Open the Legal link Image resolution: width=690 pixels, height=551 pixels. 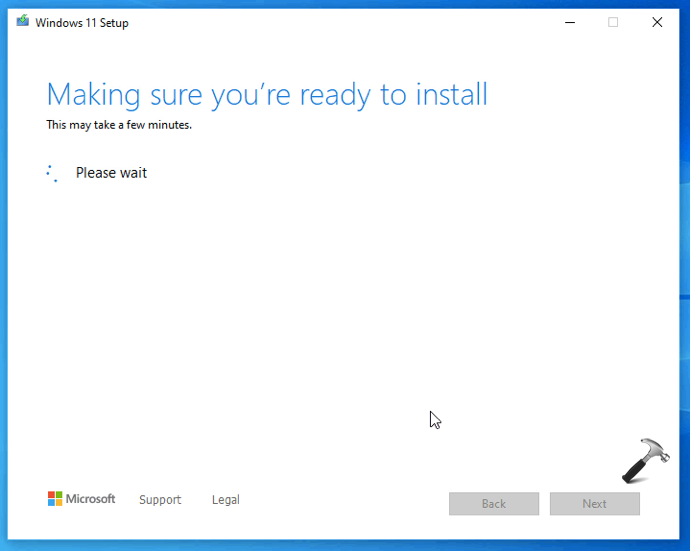(x=225, y=500)
